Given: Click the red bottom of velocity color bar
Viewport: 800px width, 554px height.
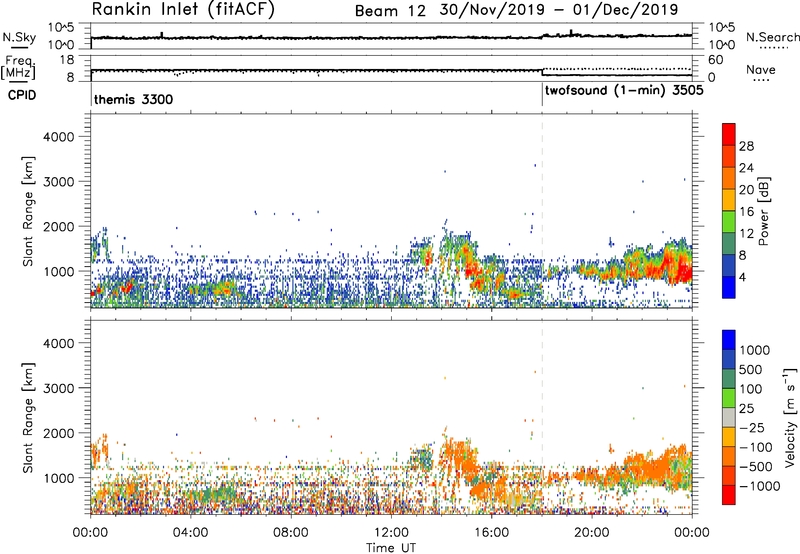Looking at the screenshot, I should pyautogui.click(x=729, y=495).
